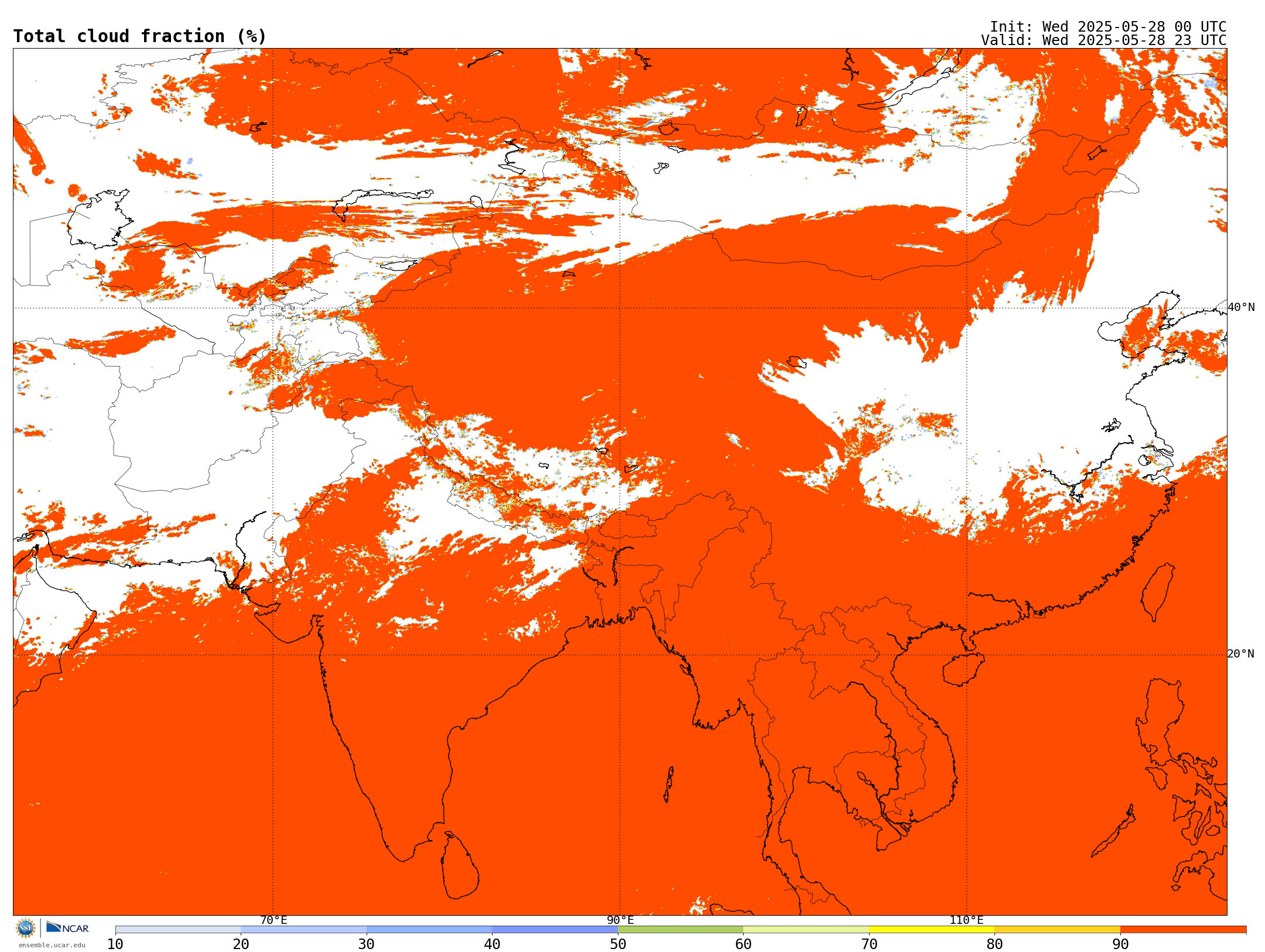Click the blue 30-40 colorbar segment
This screenshot has width=1265, height=952.
tap(429, 930)
